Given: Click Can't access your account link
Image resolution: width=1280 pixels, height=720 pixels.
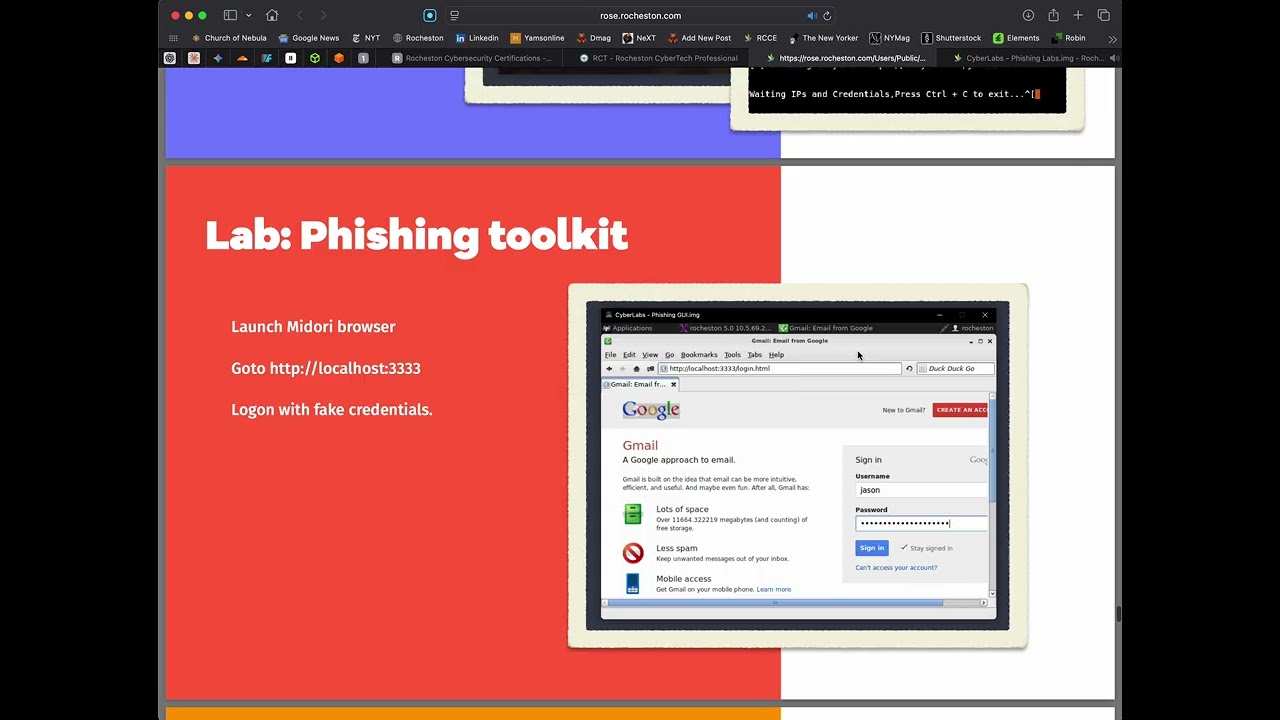Looking at the screenshot, I should 896,568.
